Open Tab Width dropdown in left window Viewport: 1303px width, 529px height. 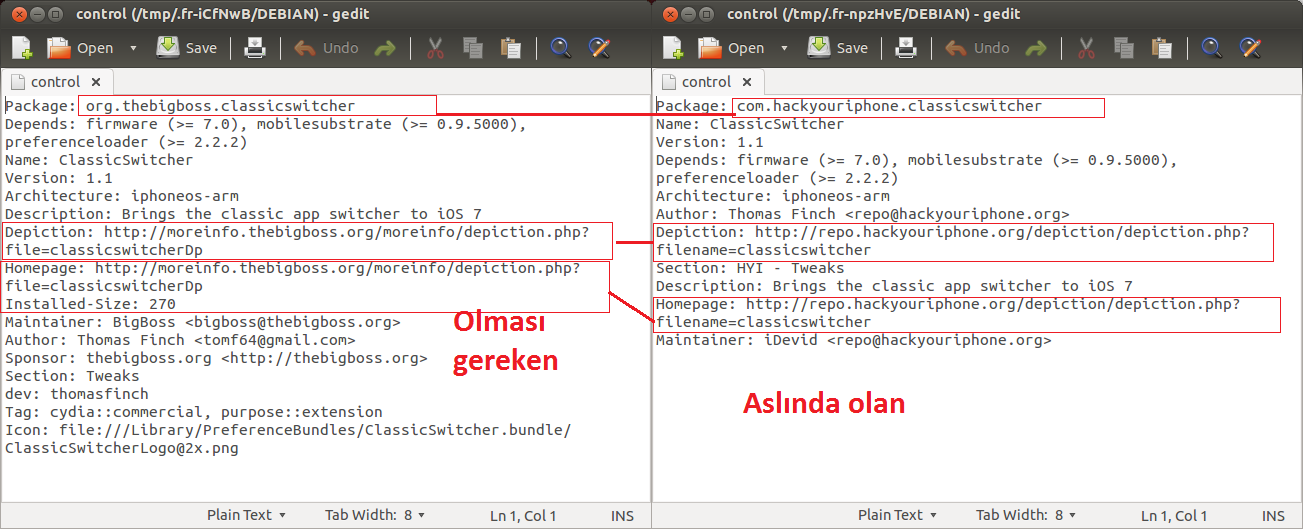coord(375,515)
